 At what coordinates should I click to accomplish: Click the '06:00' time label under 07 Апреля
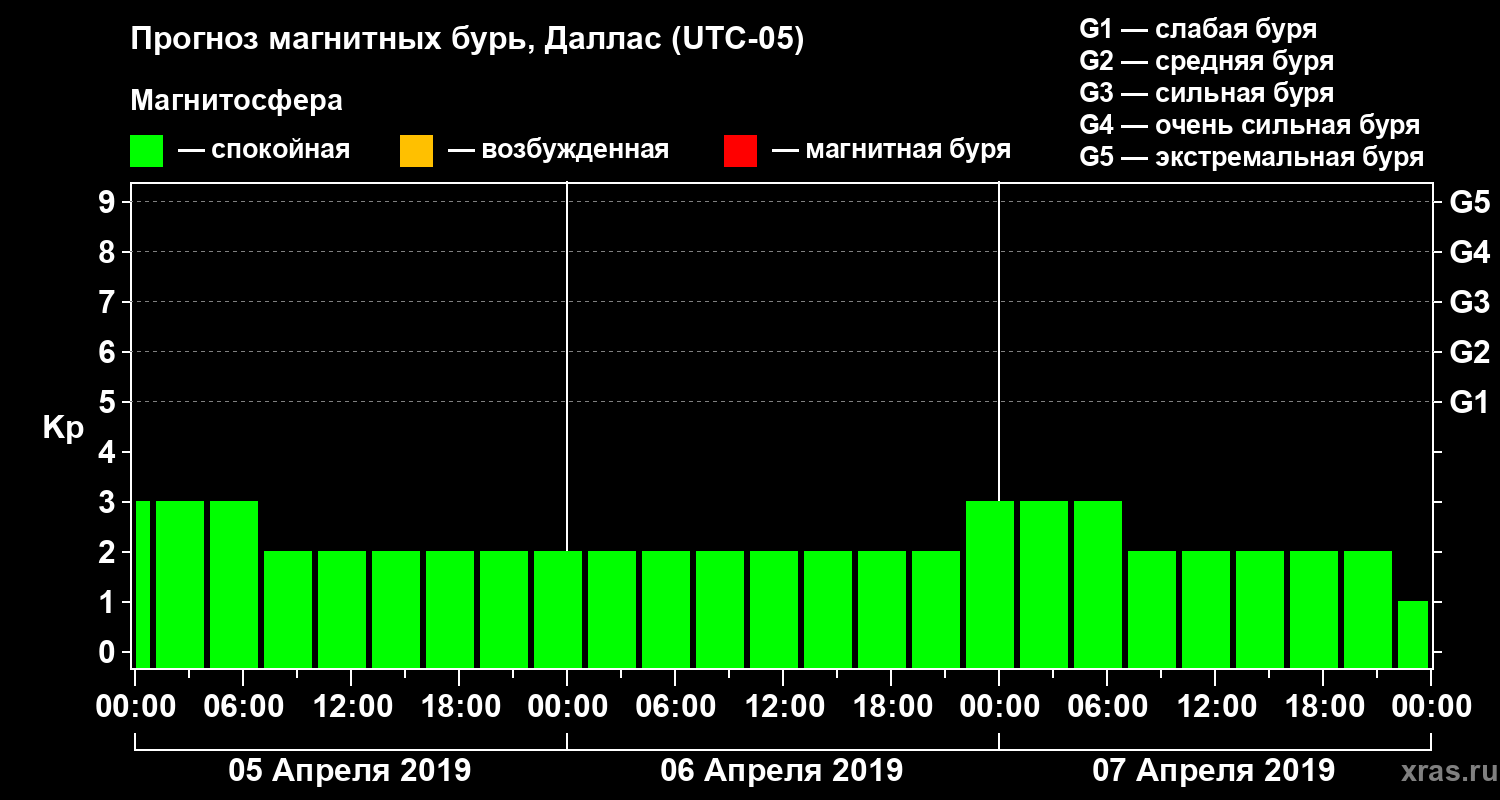1107,706
